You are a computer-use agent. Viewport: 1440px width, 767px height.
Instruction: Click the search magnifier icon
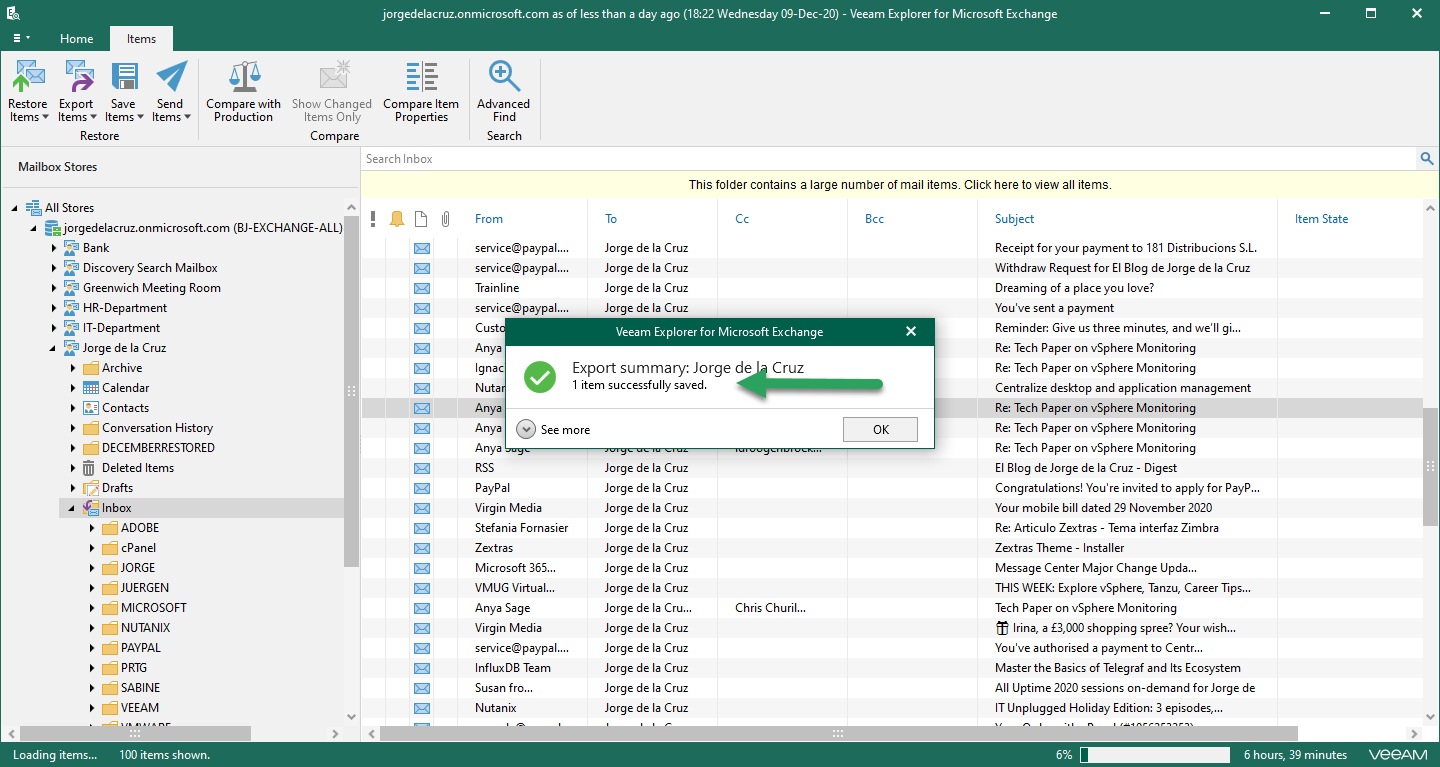point(1427,159)
